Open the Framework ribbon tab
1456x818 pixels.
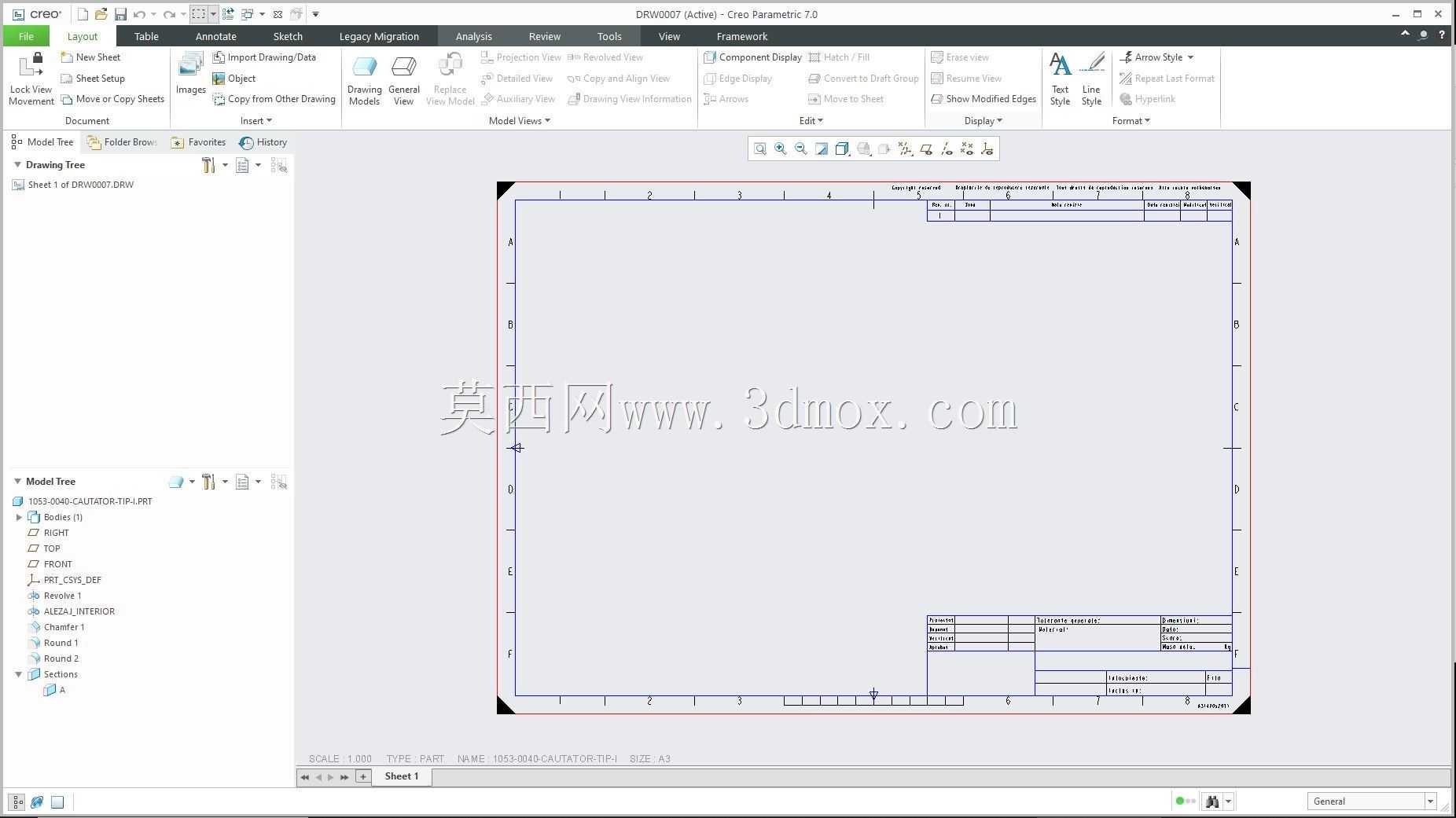click(x=742, y=36)
